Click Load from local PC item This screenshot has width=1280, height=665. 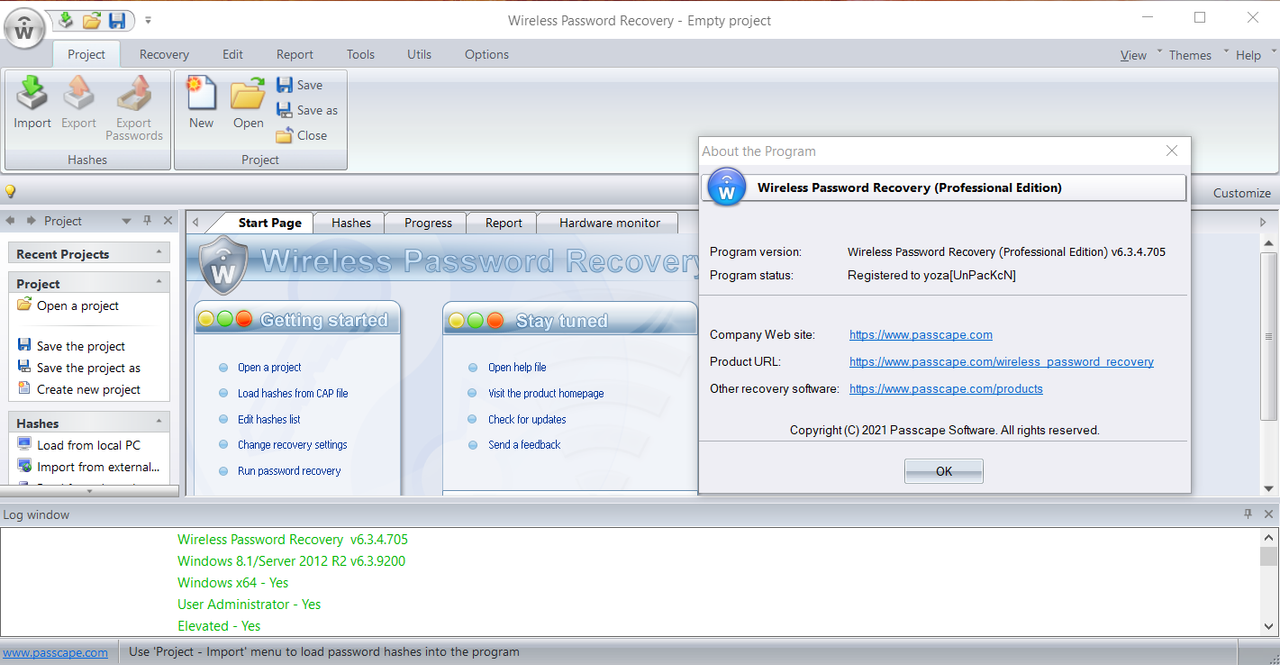pos(79,445)
